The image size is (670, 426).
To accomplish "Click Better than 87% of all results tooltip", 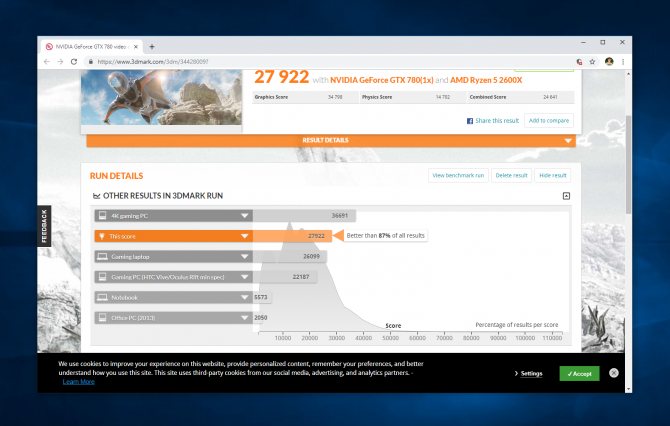I will click(x=385, y=235).
